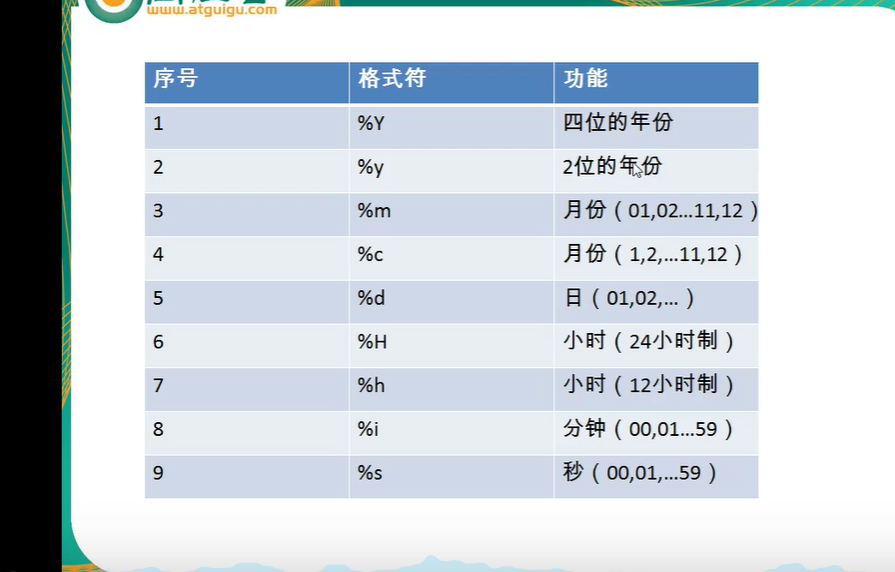Screen dimensions: 895x572
Task: Click 月份（1,2,...11,12） cell
Action: (656, 259)
